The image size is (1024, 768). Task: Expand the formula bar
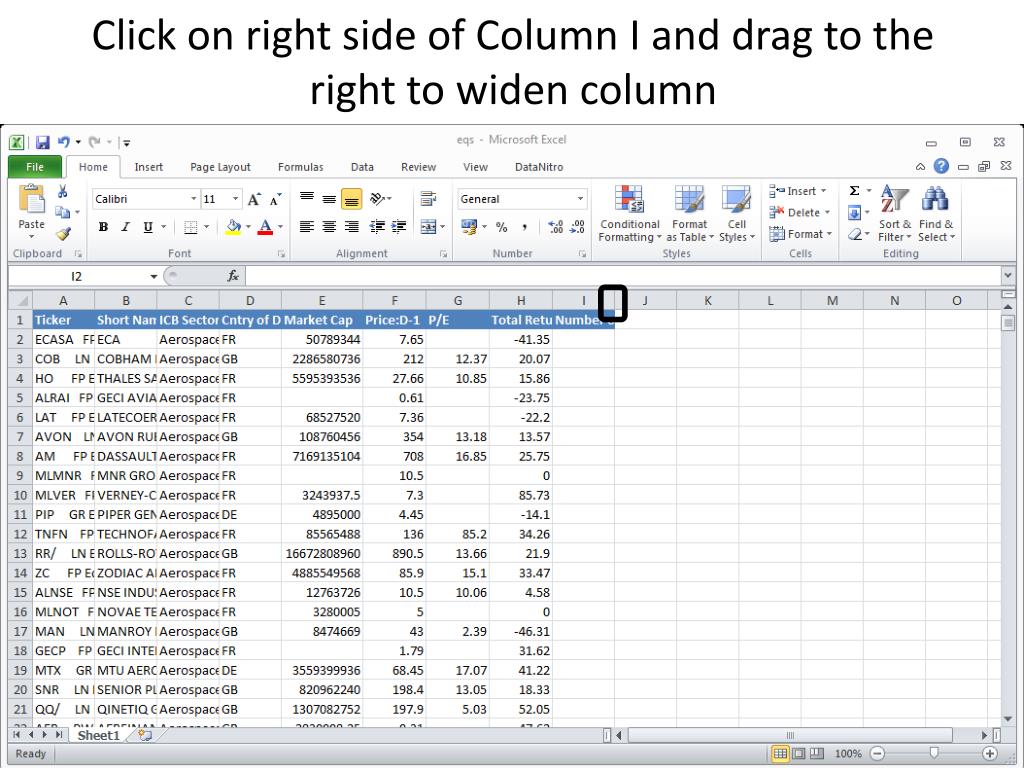pos(1008,276)
